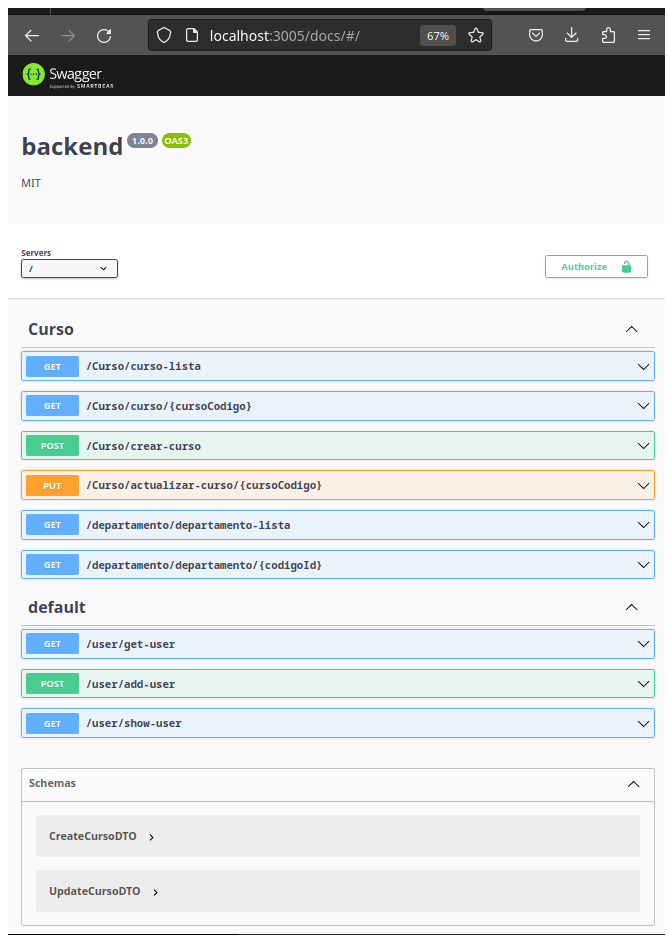Click the Pocket save icon
Image resolution: width=668 pixels, height=942 pixels.
pos(536,36)
